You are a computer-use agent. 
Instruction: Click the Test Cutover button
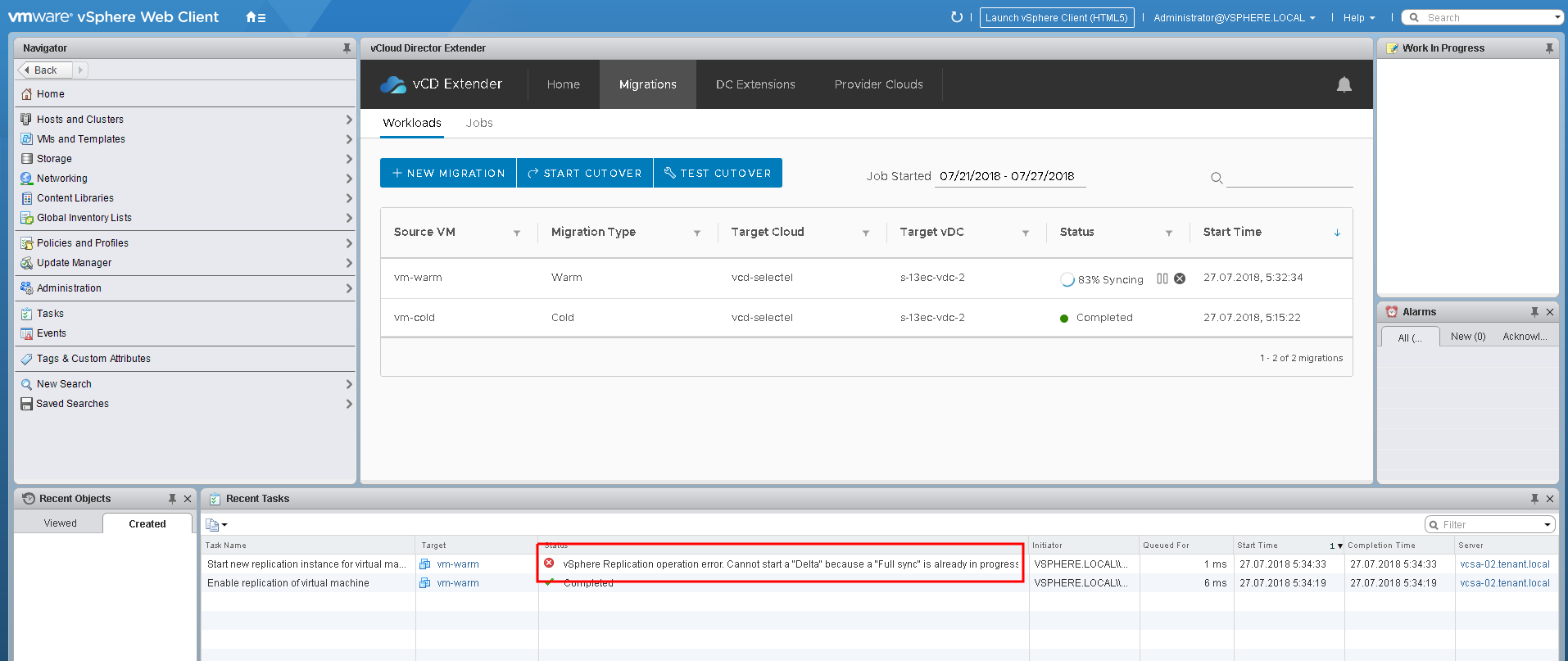click(718, 173)
